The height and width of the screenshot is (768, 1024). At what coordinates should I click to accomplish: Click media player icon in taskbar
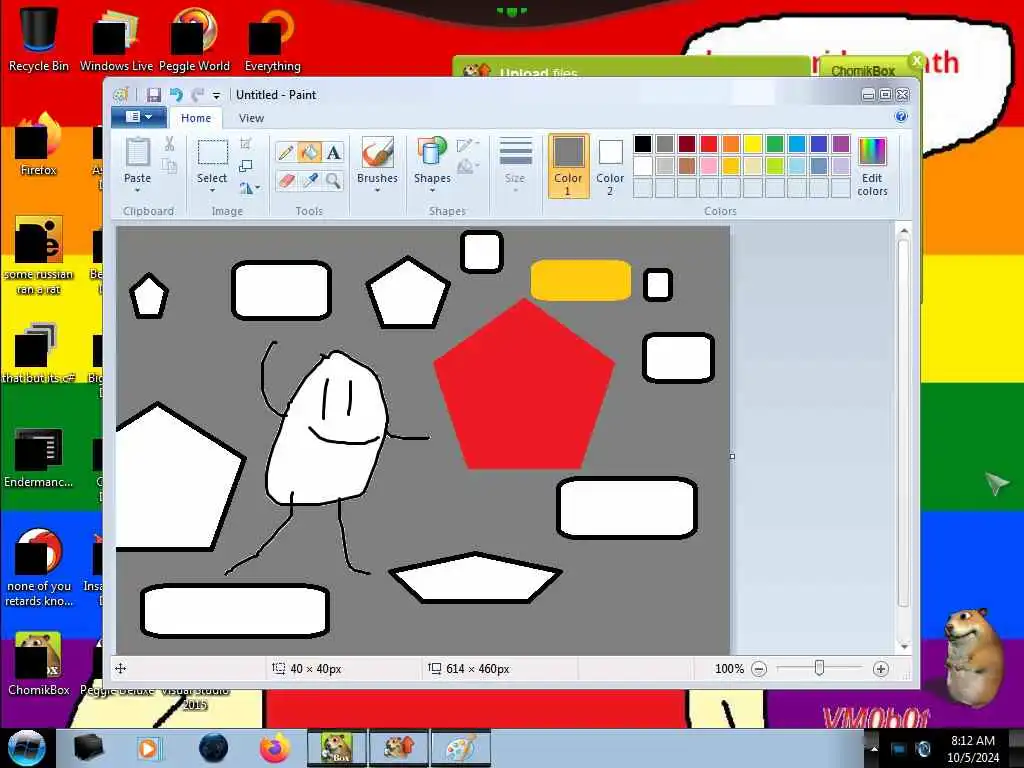148,748
